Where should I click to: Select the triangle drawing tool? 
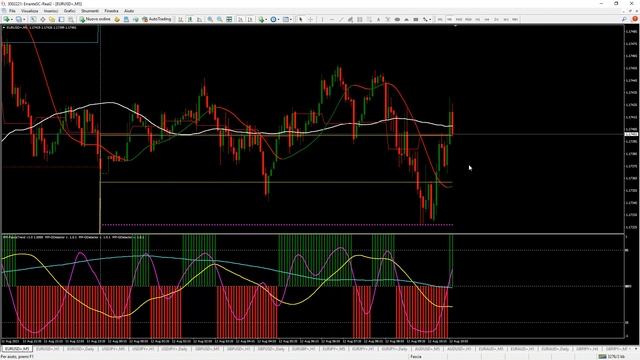(407, 19)
